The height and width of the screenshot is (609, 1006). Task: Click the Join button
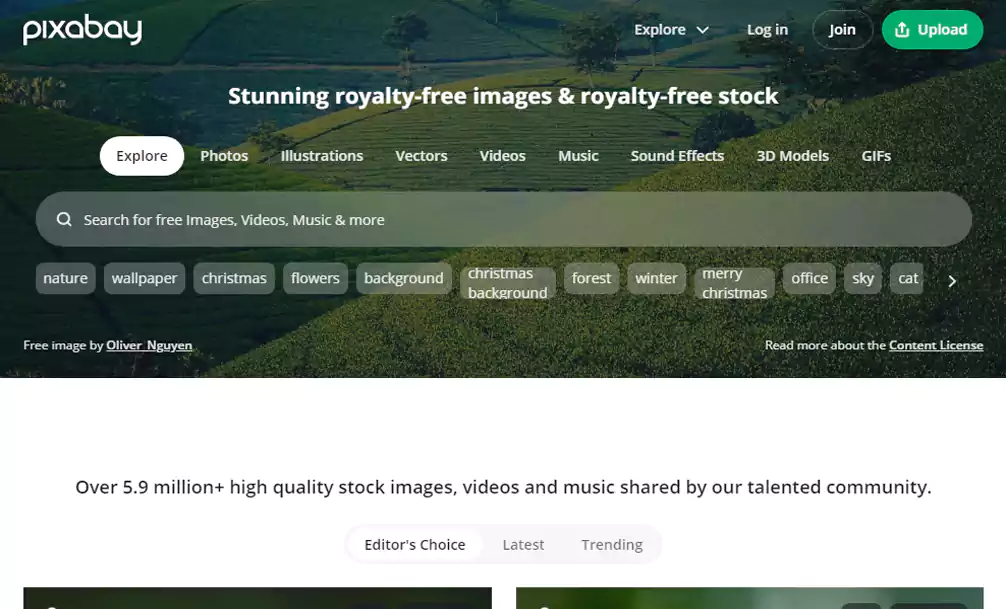pos(842,30)
